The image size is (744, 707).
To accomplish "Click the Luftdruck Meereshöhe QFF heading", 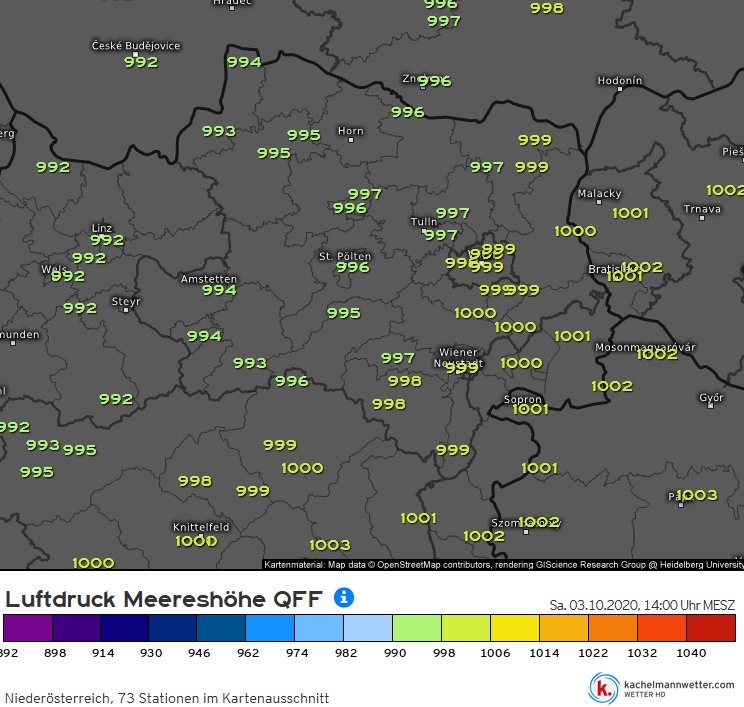I will point(164,599).
